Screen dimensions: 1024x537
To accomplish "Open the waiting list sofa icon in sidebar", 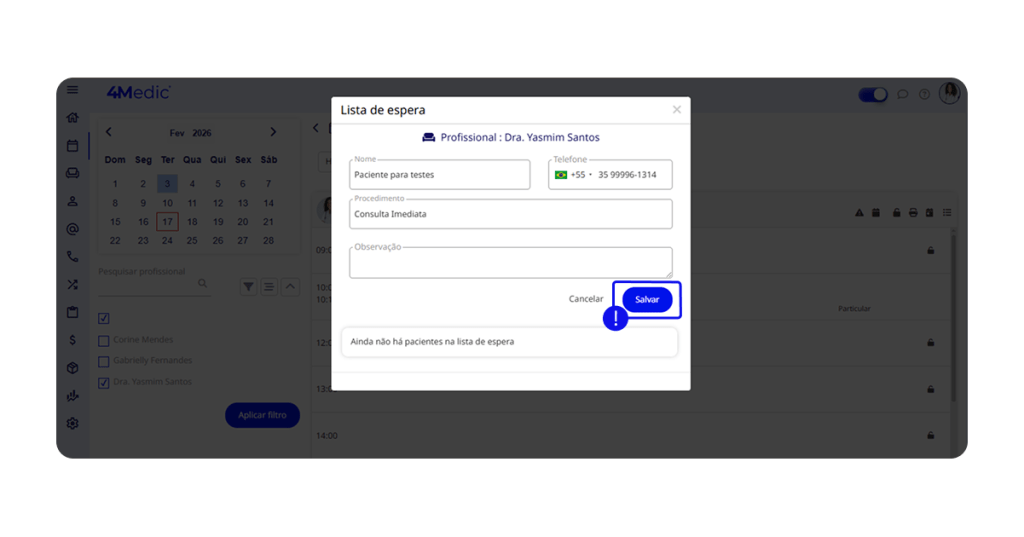I will pyautogui.click(x=72, y=173).
